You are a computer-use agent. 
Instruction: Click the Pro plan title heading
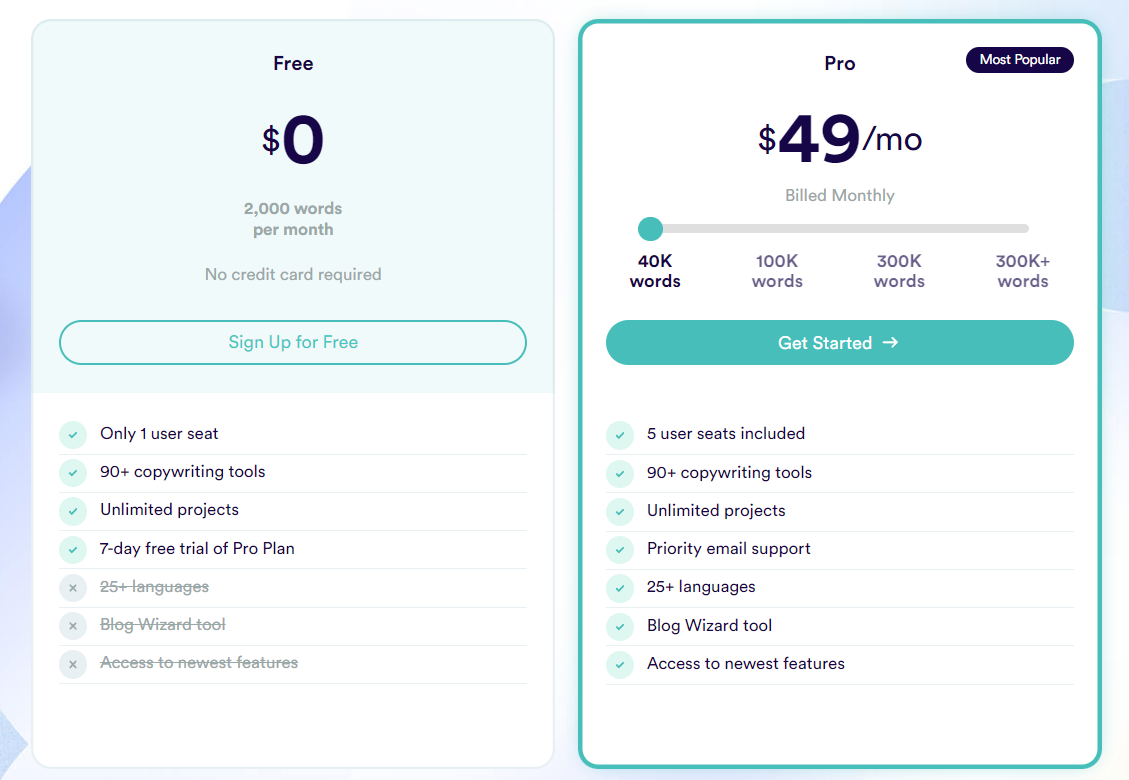click(x=840, y=63)
